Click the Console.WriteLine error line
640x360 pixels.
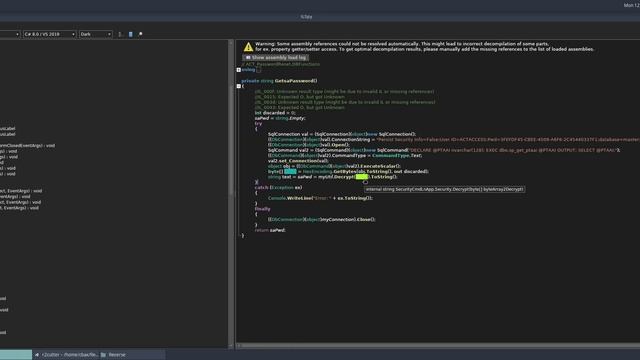(320, 198)
